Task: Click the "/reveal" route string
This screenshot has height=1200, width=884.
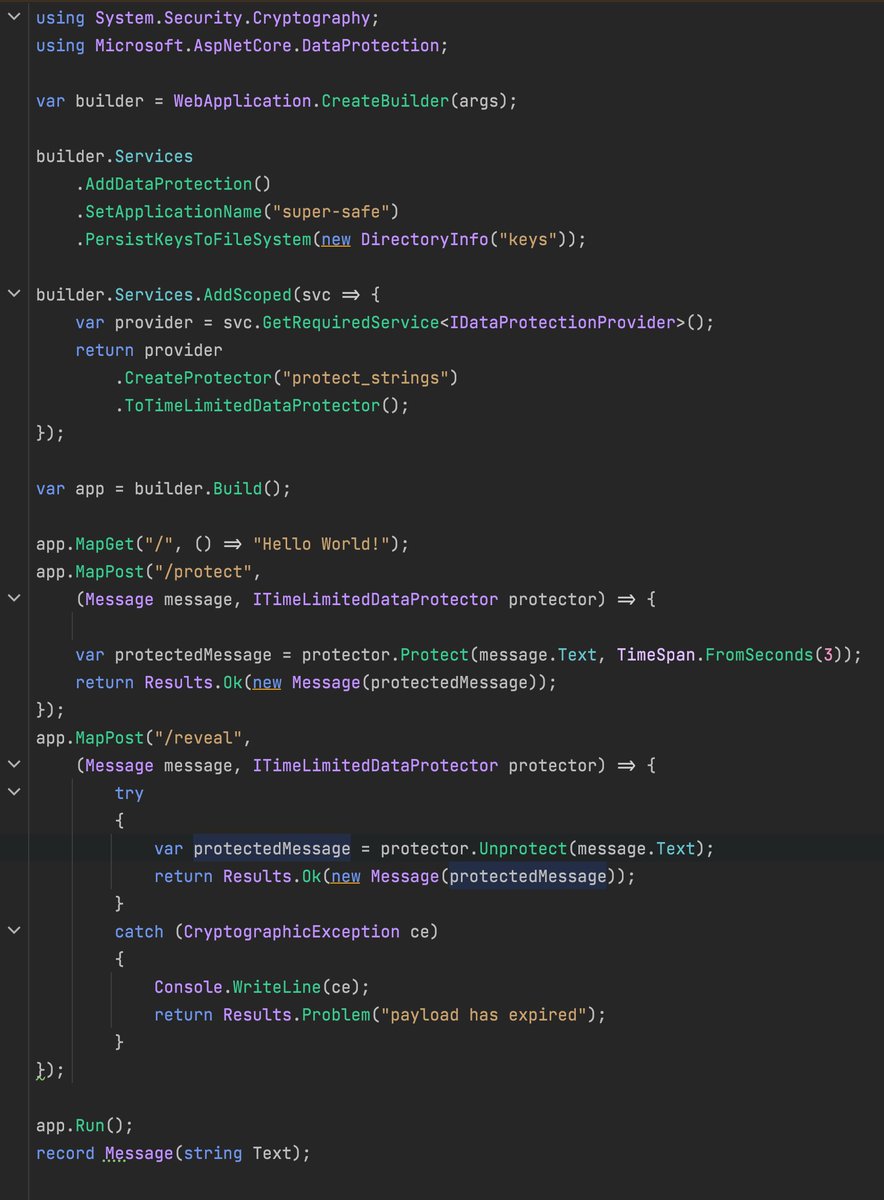Action: click(x=193, y=737)
